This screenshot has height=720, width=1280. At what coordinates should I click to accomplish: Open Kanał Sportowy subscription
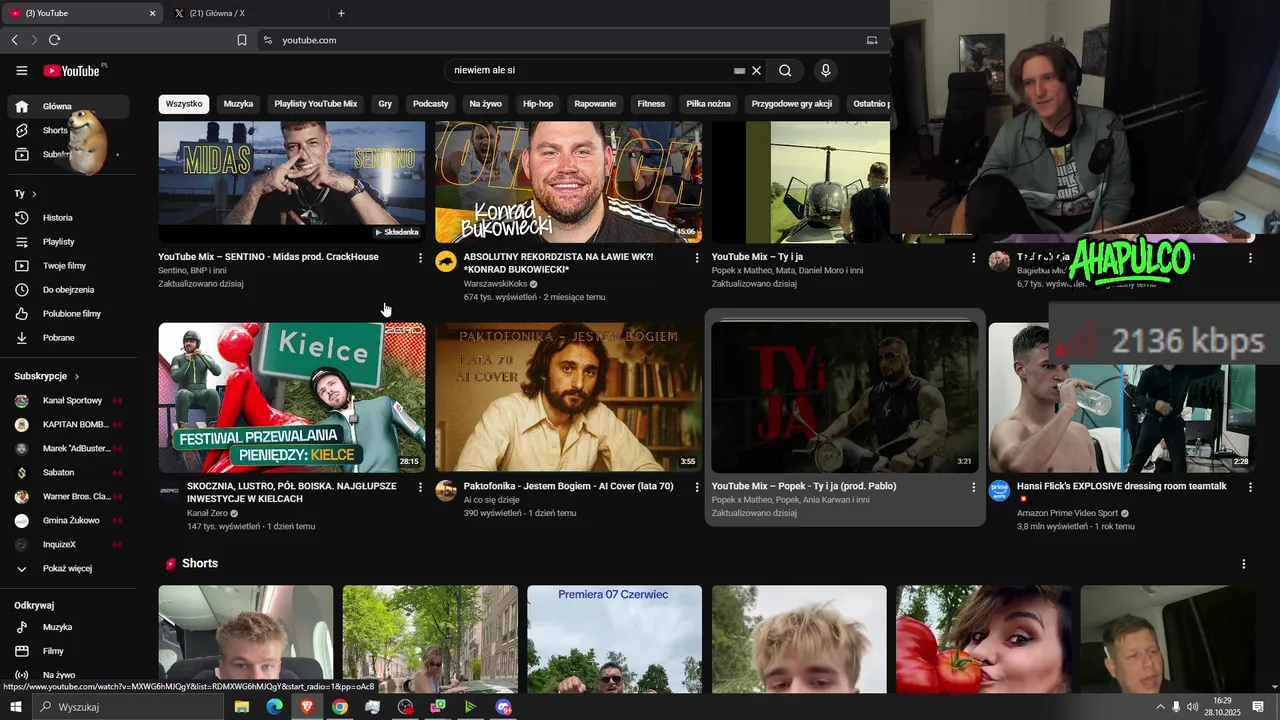pos(69,400)
